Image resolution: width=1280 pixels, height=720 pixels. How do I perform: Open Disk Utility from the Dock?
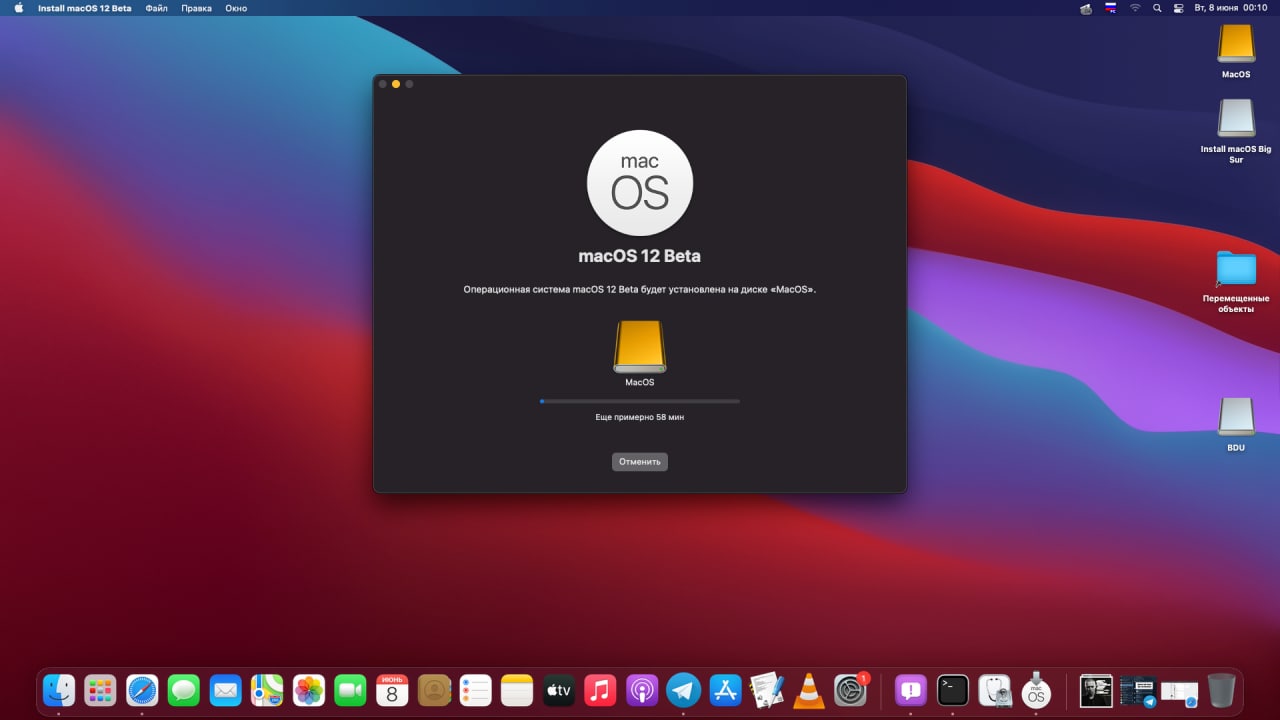click(994, 690)
